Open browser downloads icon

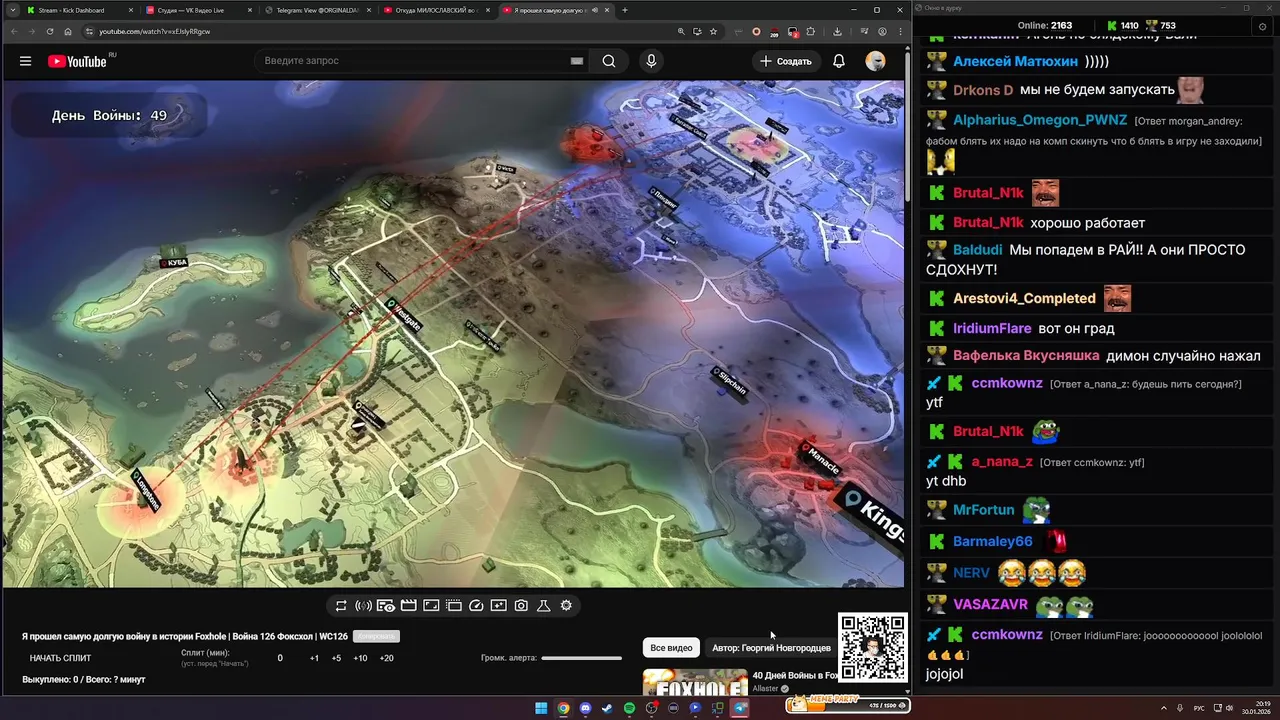[837, 31]
